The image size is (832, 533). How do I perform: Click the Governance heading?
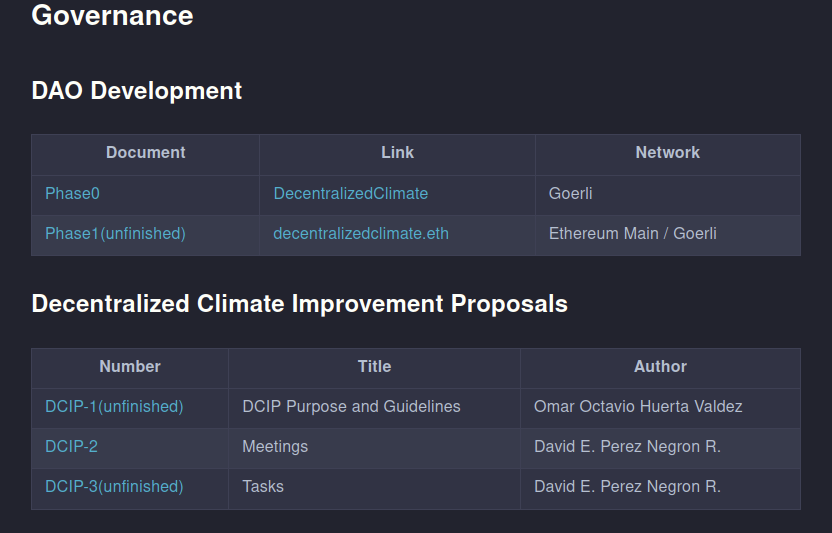(x=112, y=15)
